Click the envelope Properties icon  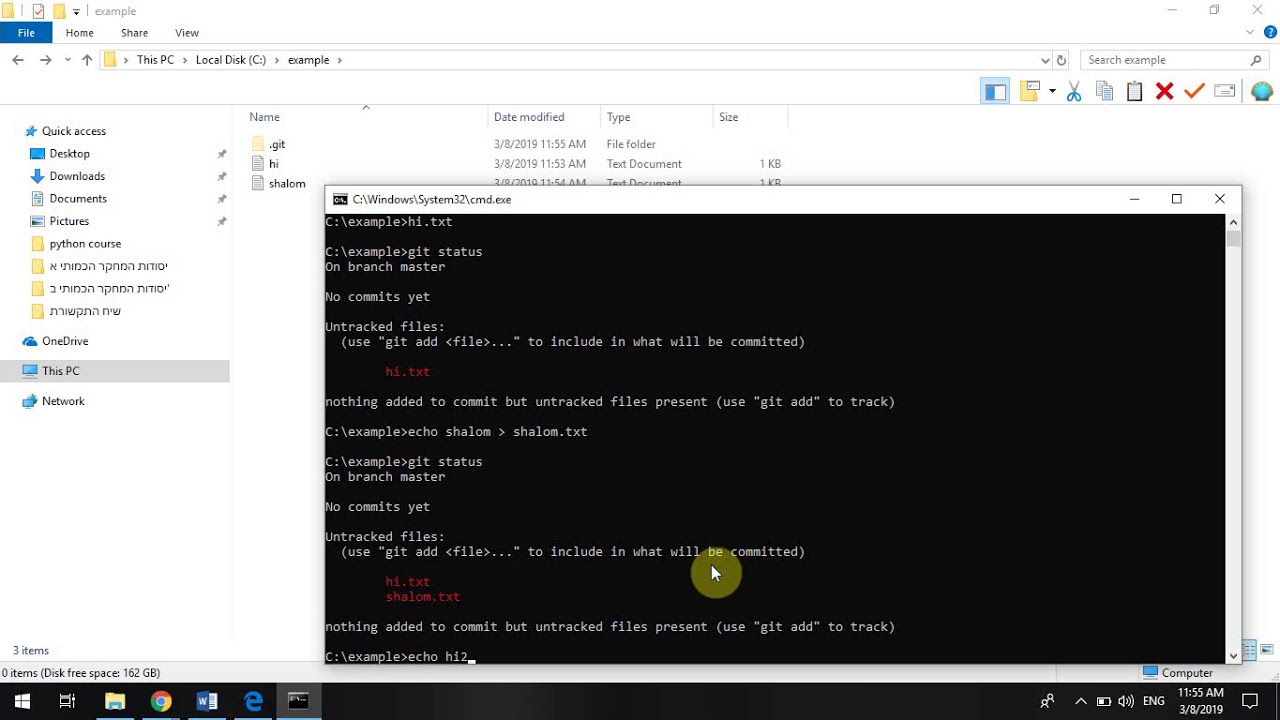[x=1225, y=92]
